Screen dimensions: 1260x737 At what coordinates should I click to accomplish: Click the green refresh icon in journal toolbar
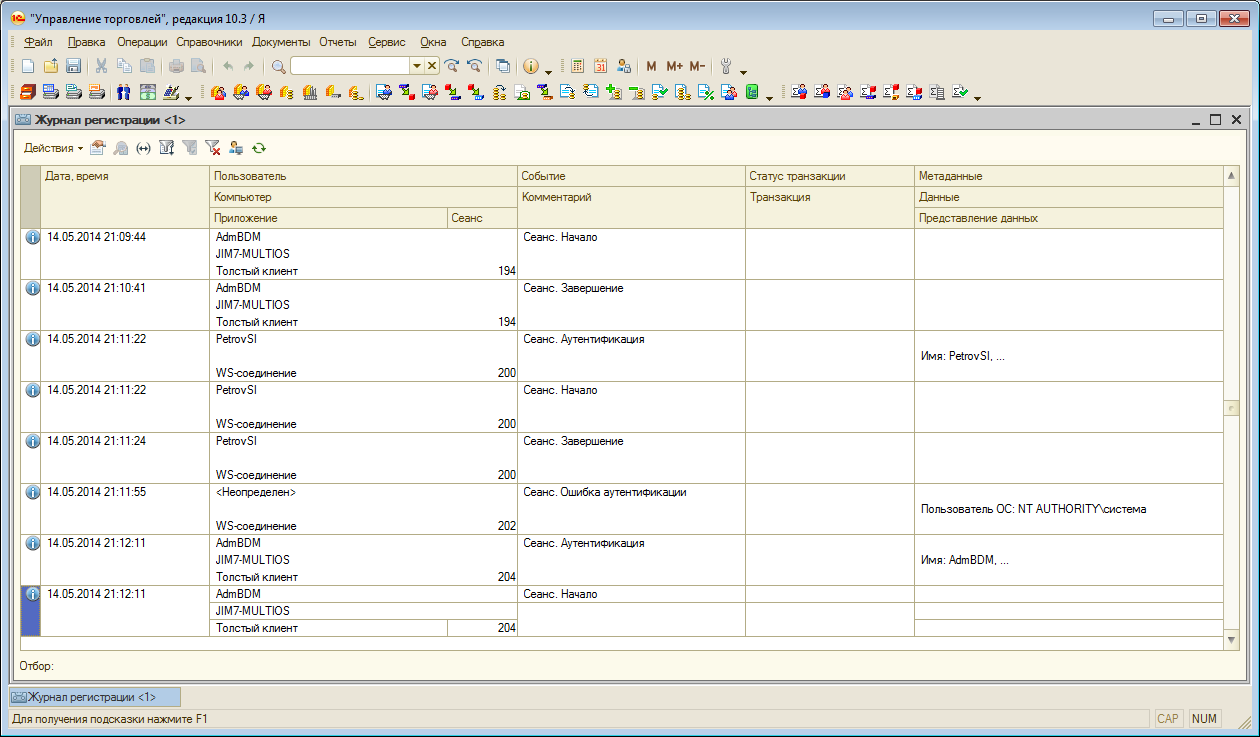pyautogui.click(x=259, y=148)
